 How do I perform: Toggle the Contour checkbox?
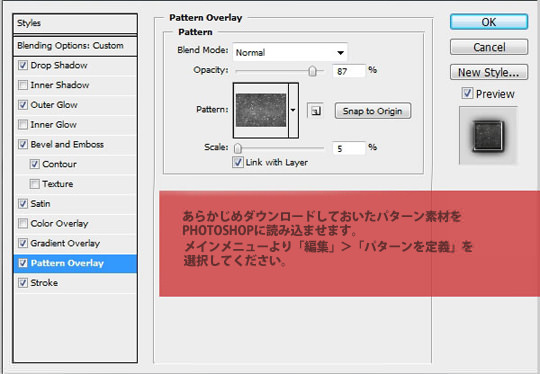point(34,164)
